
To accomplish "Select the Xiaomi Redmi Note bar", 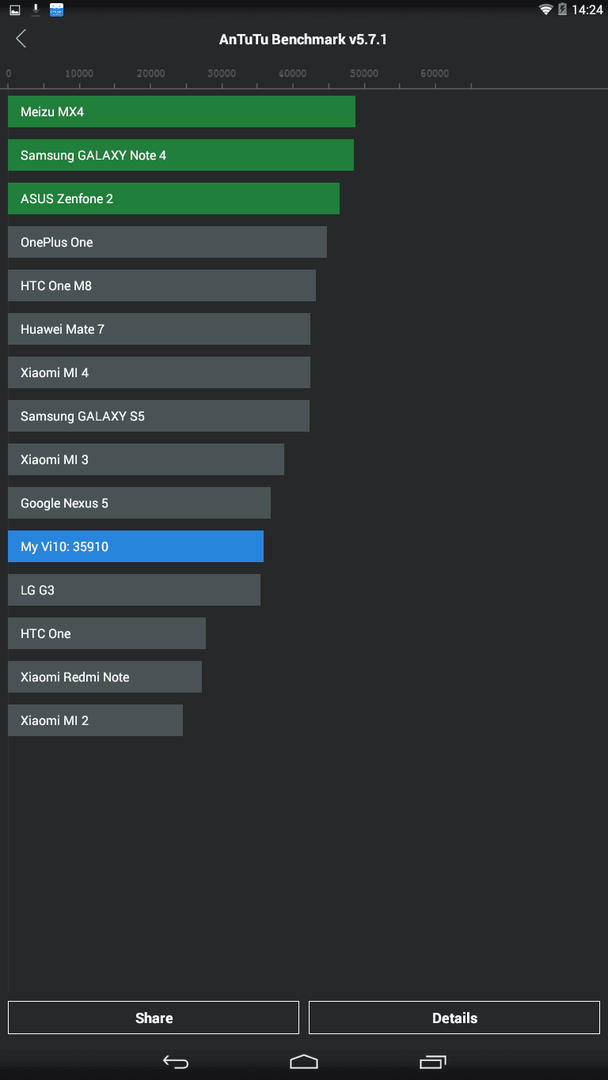I will click(x=105, y=677).
